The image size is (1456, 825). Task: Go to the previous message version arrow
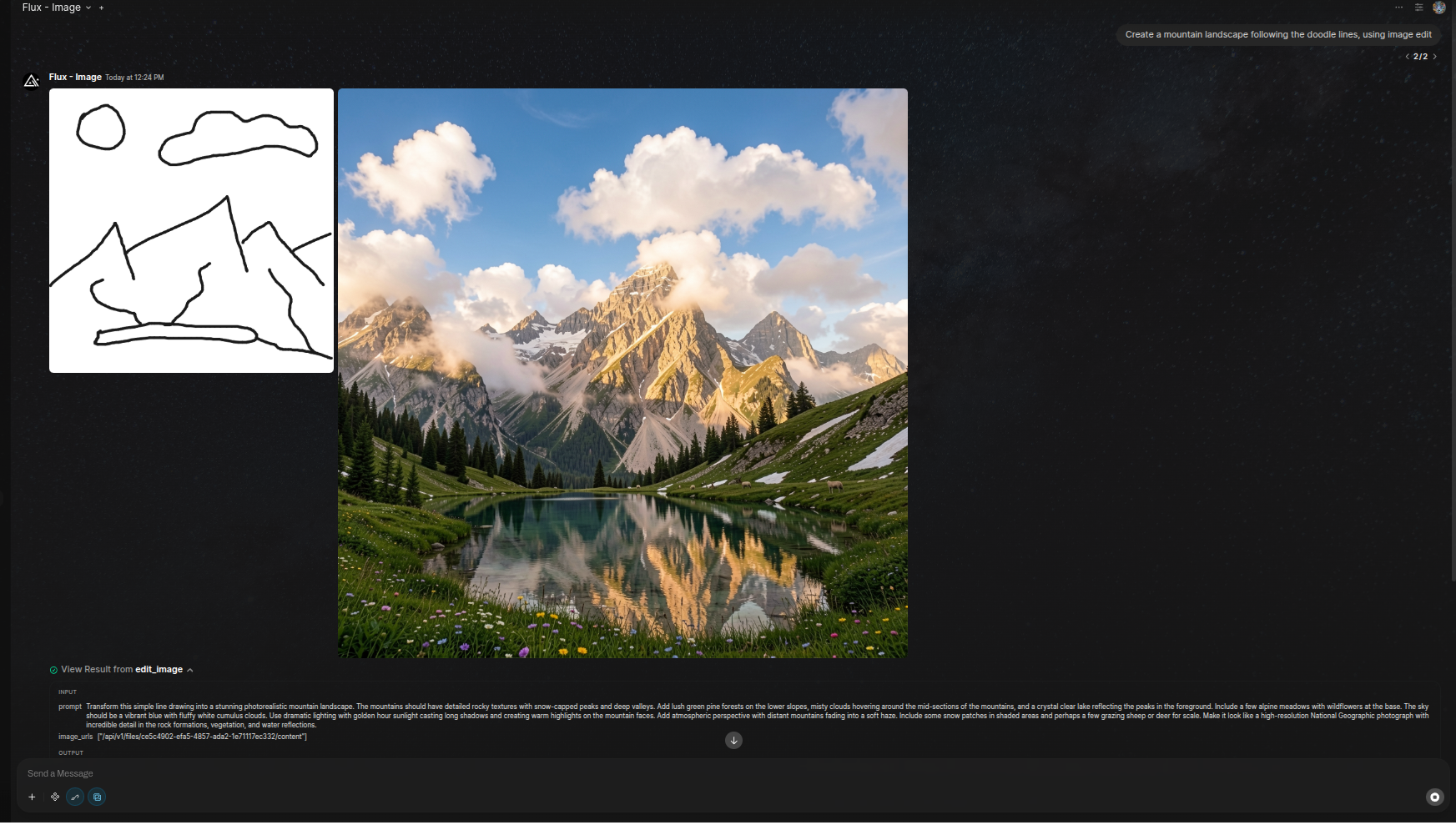tap(1407, 57)
